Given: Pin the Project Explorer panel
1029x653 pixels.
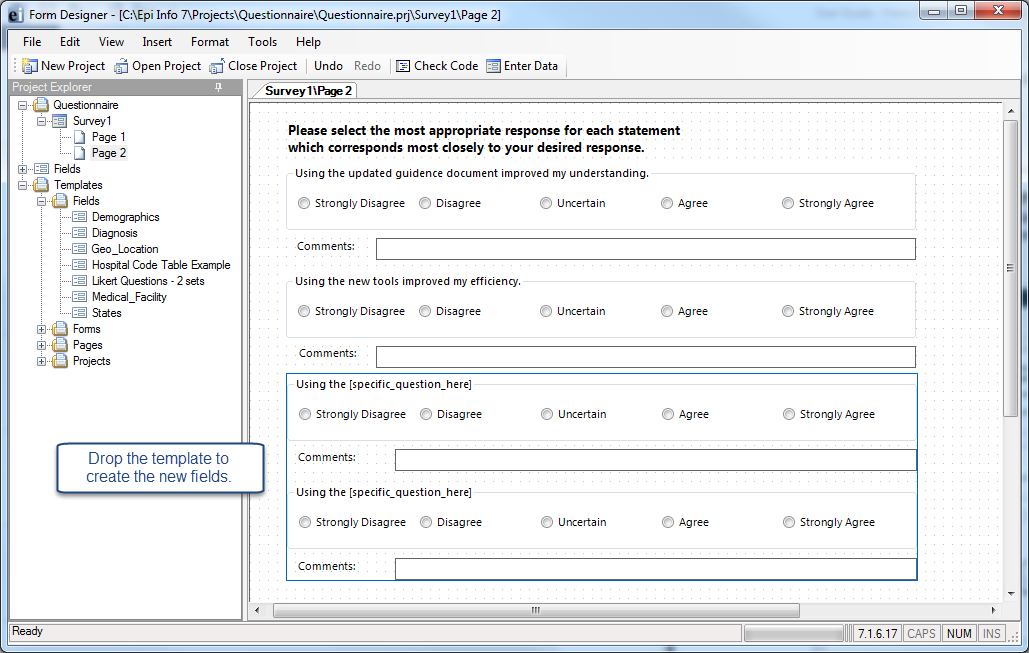Looking at the screenshot, I should 219,87.
